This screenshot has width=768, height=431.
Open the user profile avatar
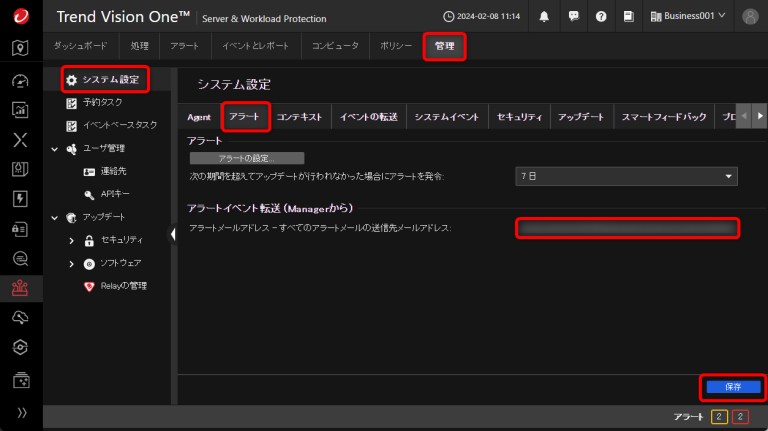pos(750,17)
